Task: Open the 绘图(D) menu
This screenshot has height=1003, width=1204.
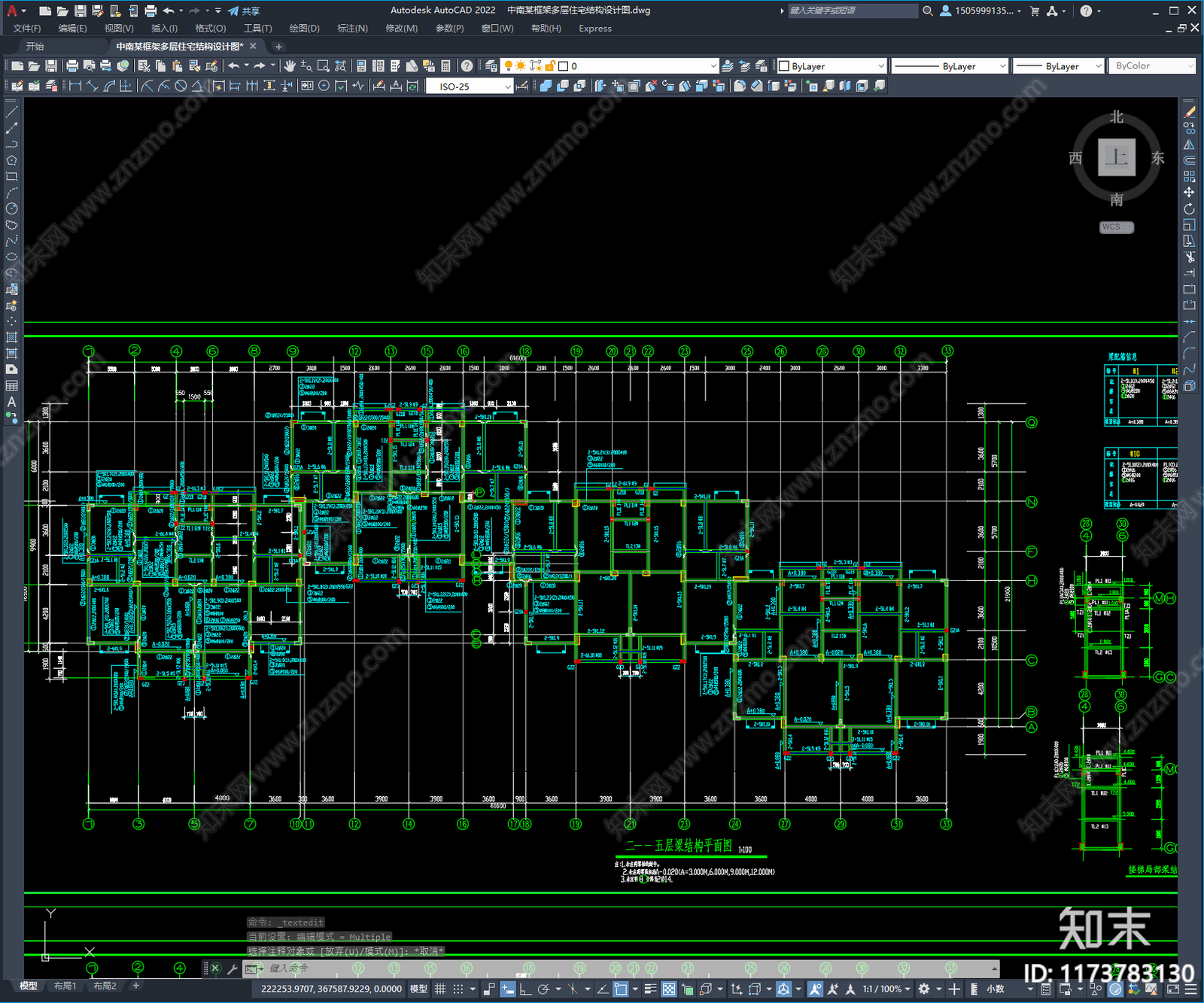Action: tap(305, 29)
